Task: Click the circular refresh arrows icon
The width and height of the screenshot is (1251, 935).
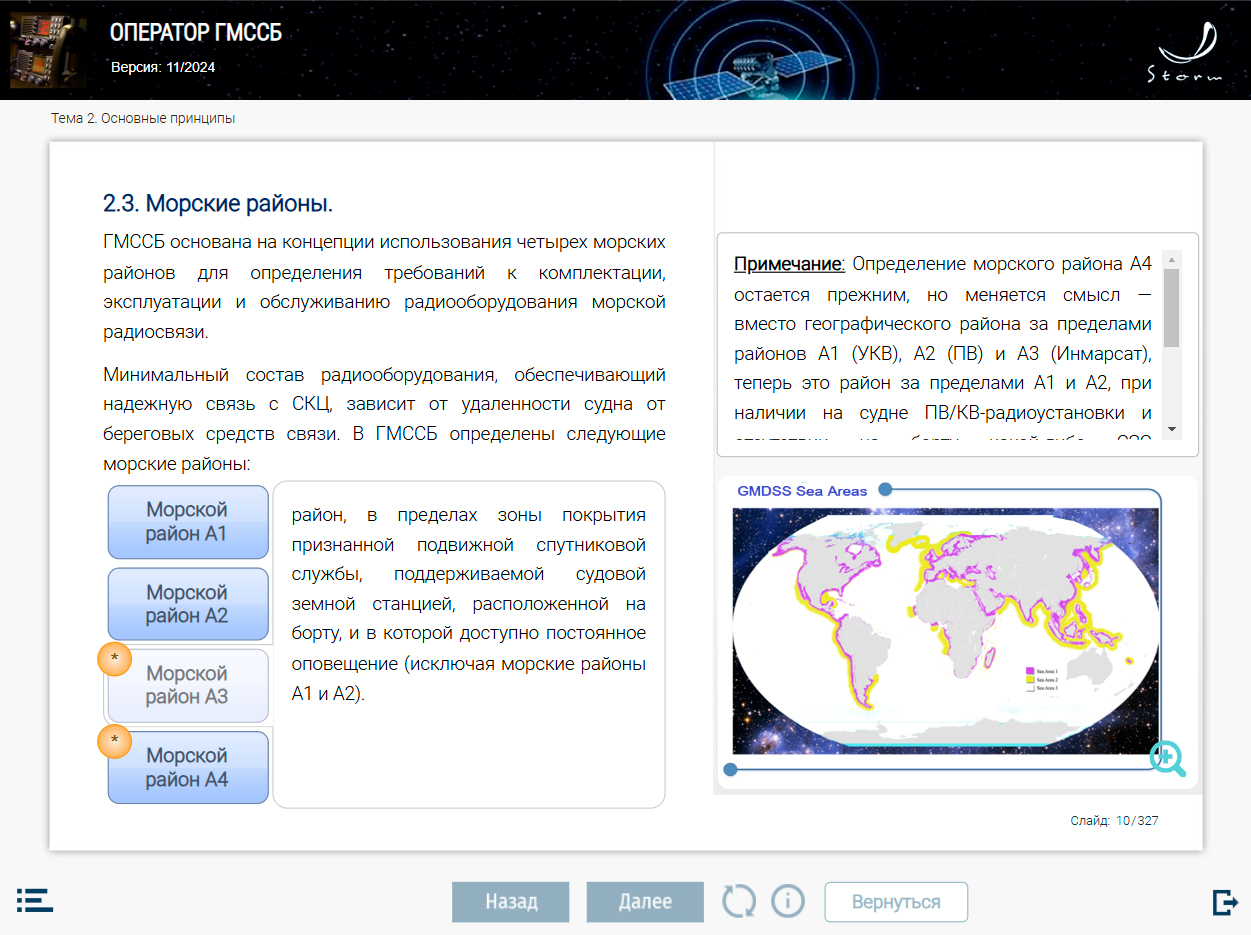Action: pos(740,901)
